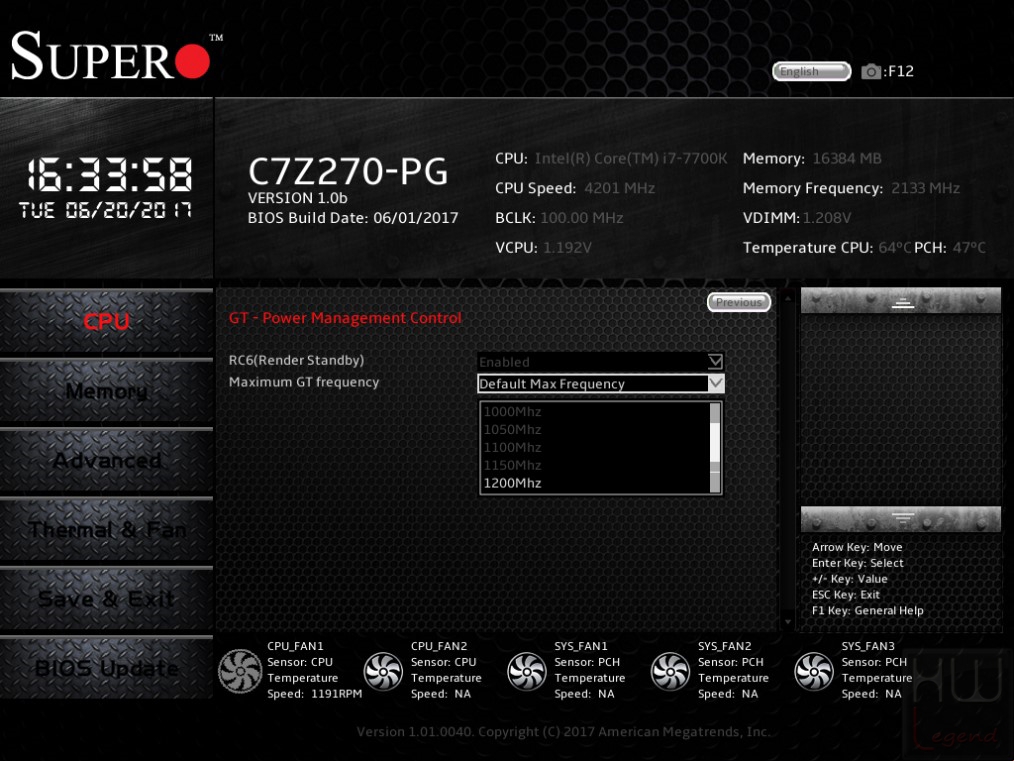Click the CPU Speed 4201 MHz value
Screen dimensions: 1014x761
(x=620, y=188)
